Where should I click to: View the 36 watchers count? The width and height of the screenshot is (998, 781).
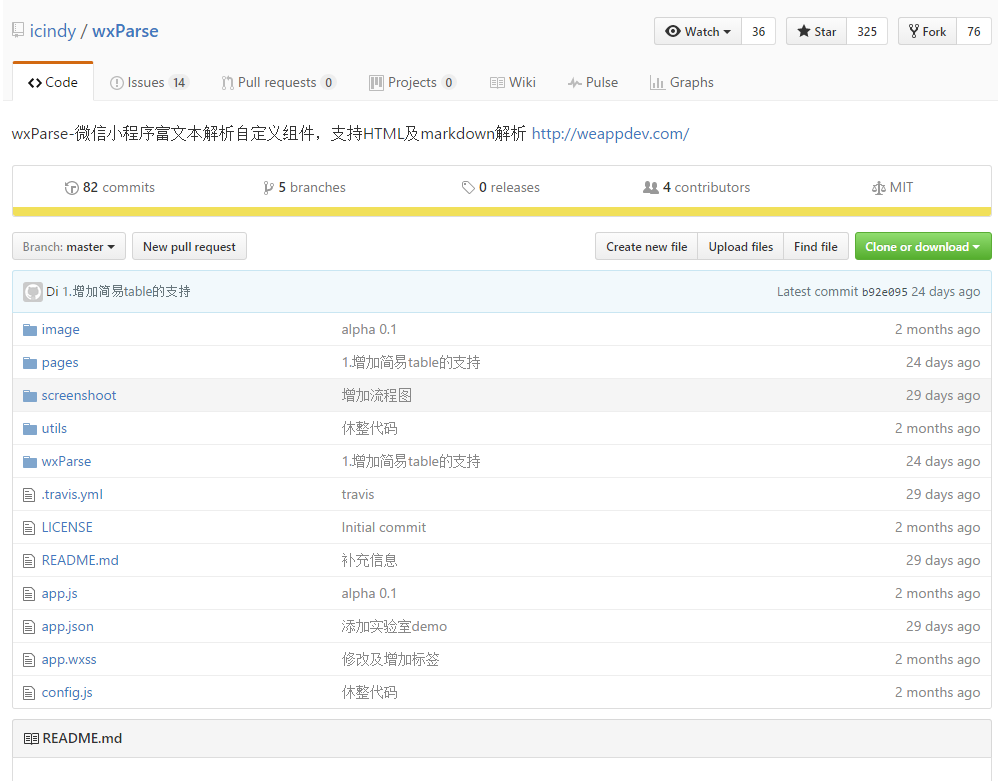[x=759, y=31]
